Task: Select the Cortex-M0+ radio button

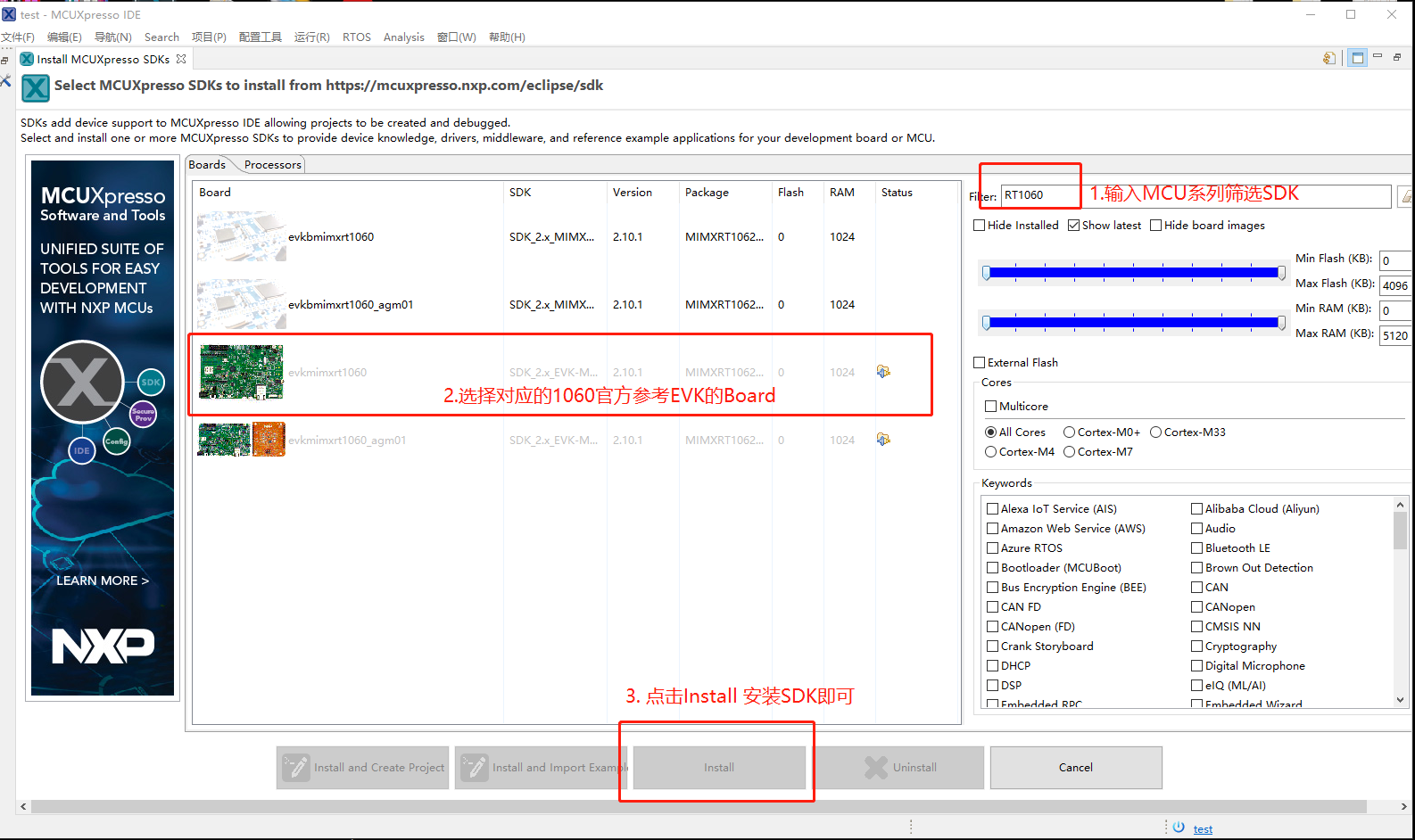Action: click(x=1070, y=432)
